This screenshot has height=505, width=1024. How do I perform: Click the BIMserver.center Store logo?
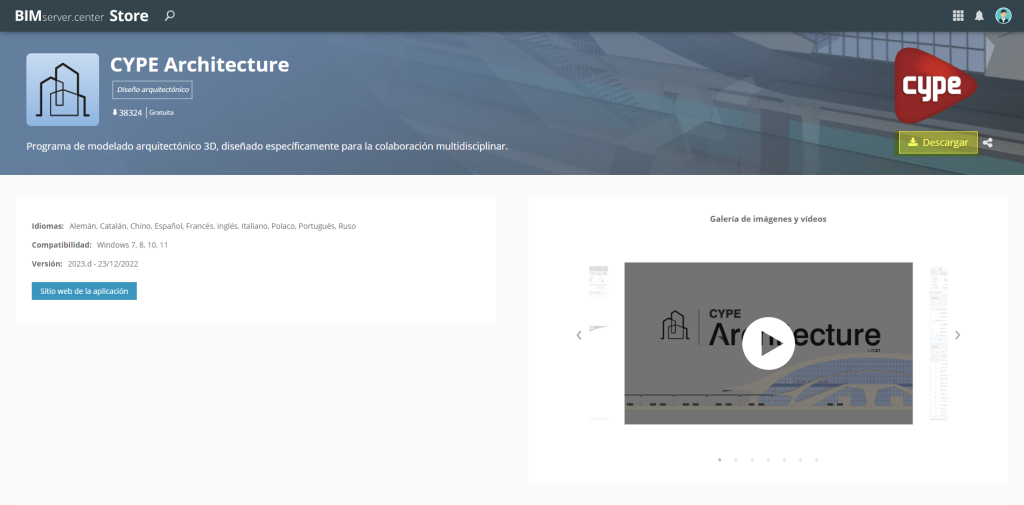[81, 15]
